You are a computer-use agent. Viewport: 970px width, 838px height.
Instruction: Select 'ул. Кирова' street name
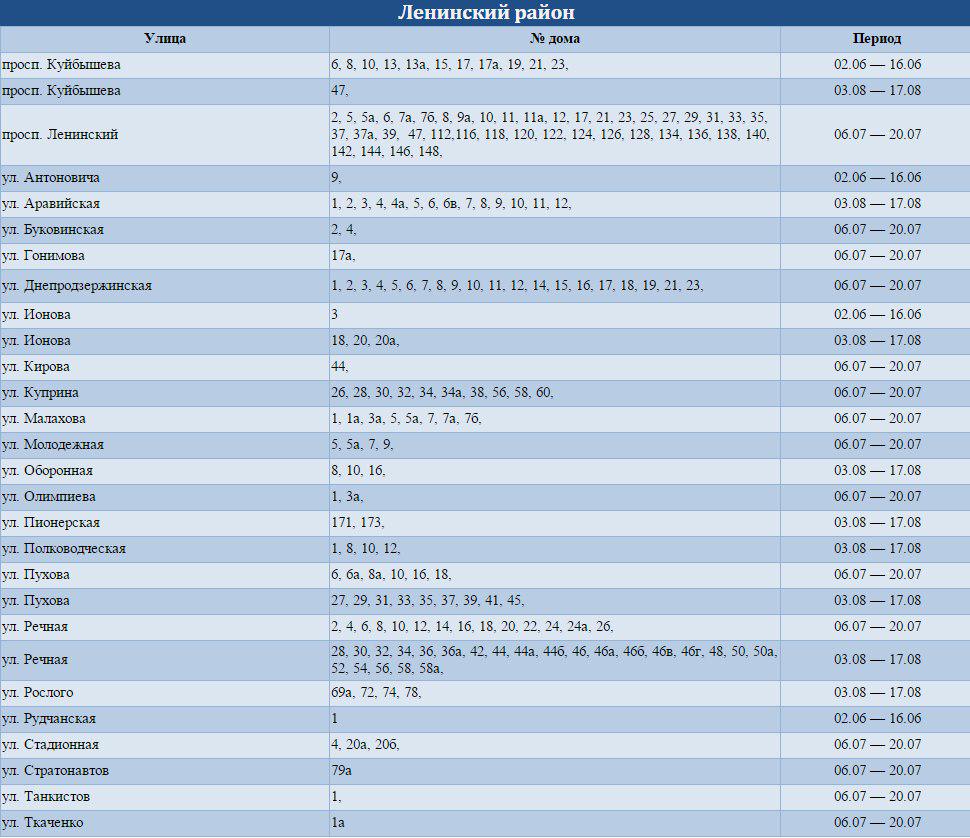36,366
